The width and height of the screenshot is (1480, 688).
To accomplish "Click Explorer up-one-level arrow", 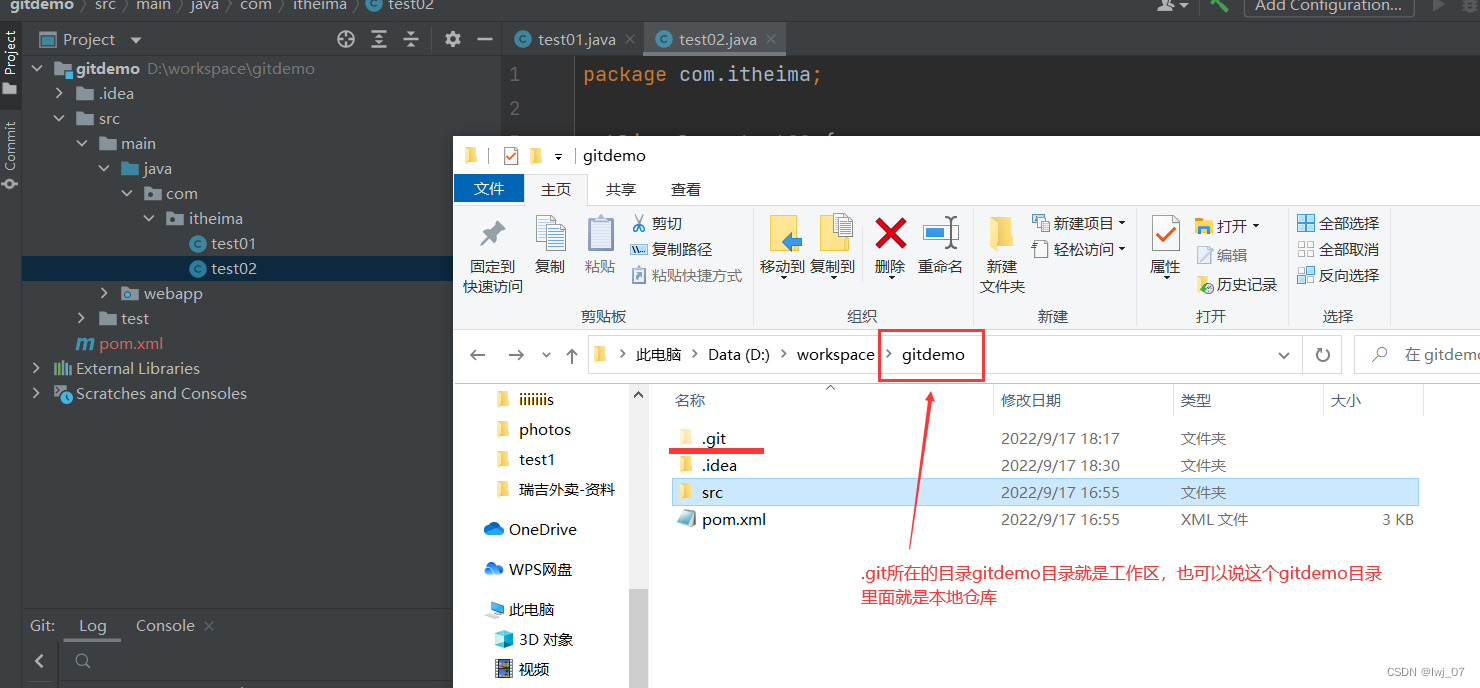I will [571, 355].
